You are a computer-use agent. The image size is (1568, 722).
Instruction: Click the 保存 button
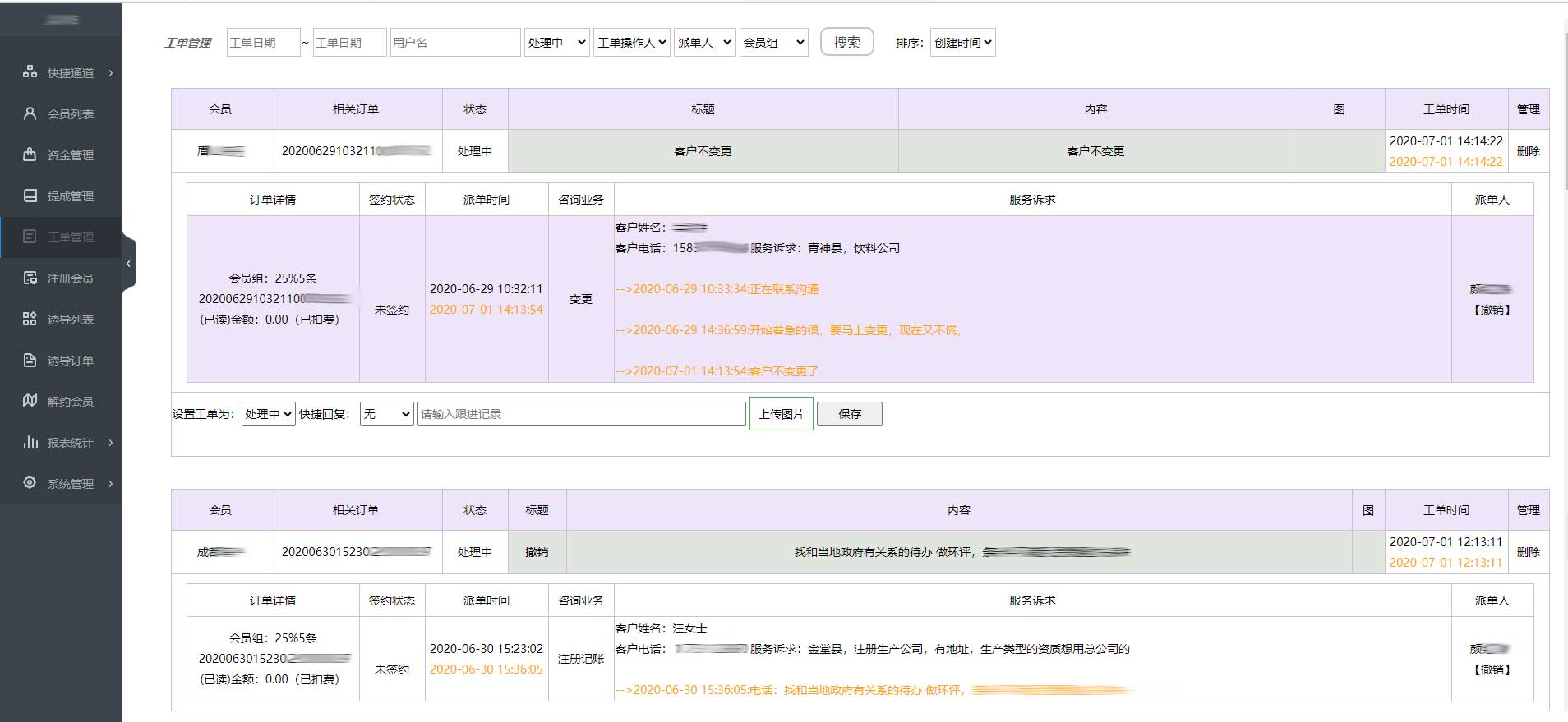click(850, 414)
